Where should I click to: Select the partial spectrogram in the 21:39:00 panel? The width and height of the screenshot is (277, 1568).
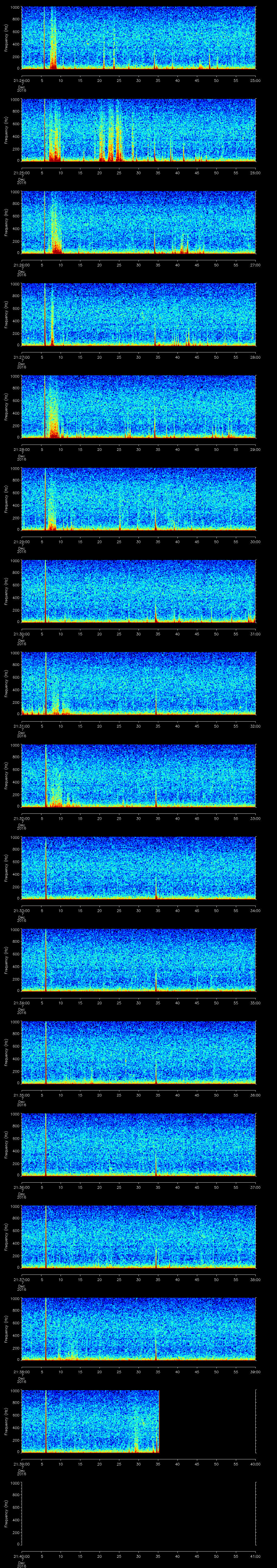[90, 1421]
